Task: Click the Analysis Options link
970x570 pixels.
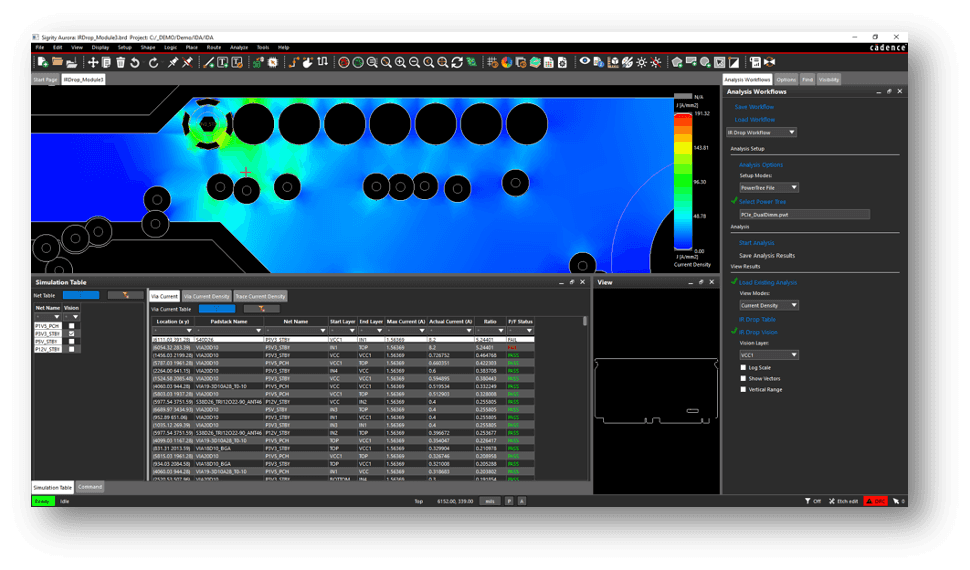Action: click(761, 165)
